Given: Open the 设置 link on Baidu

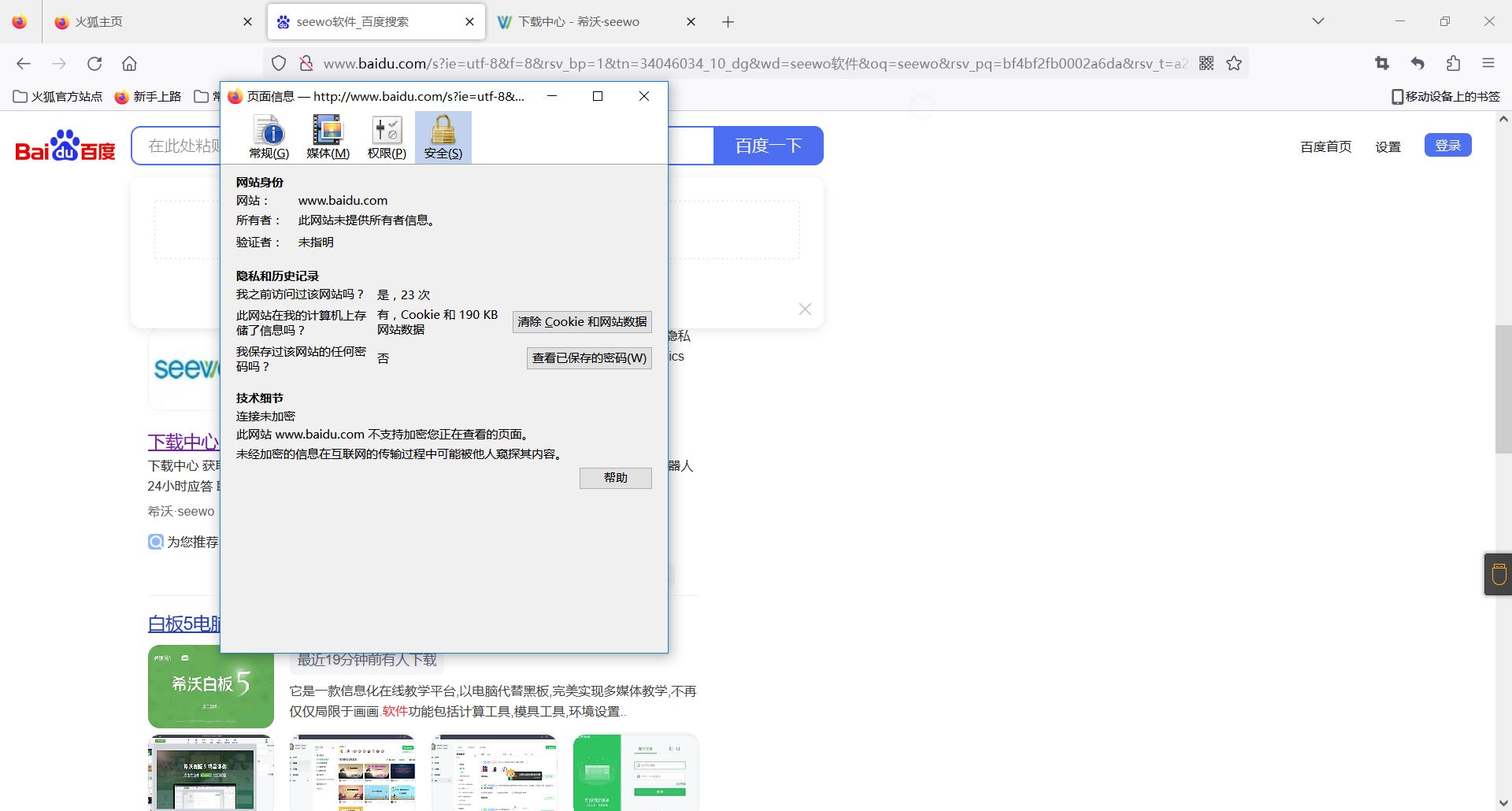Looking at the screenshot, I should tap(1388, 146).
